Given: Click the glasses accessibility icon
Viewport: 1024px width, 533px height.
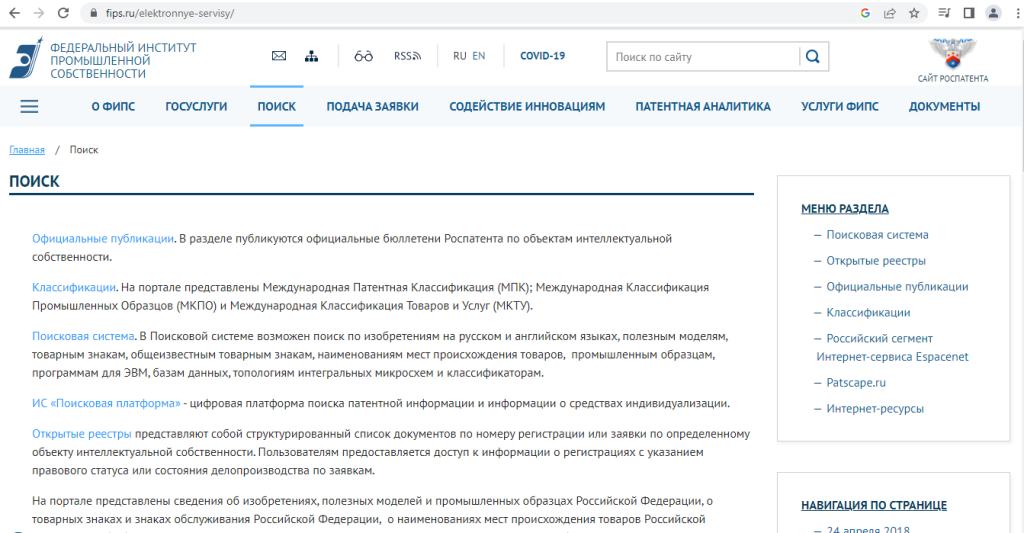Looking at the screenshot, I should [363, 56].
